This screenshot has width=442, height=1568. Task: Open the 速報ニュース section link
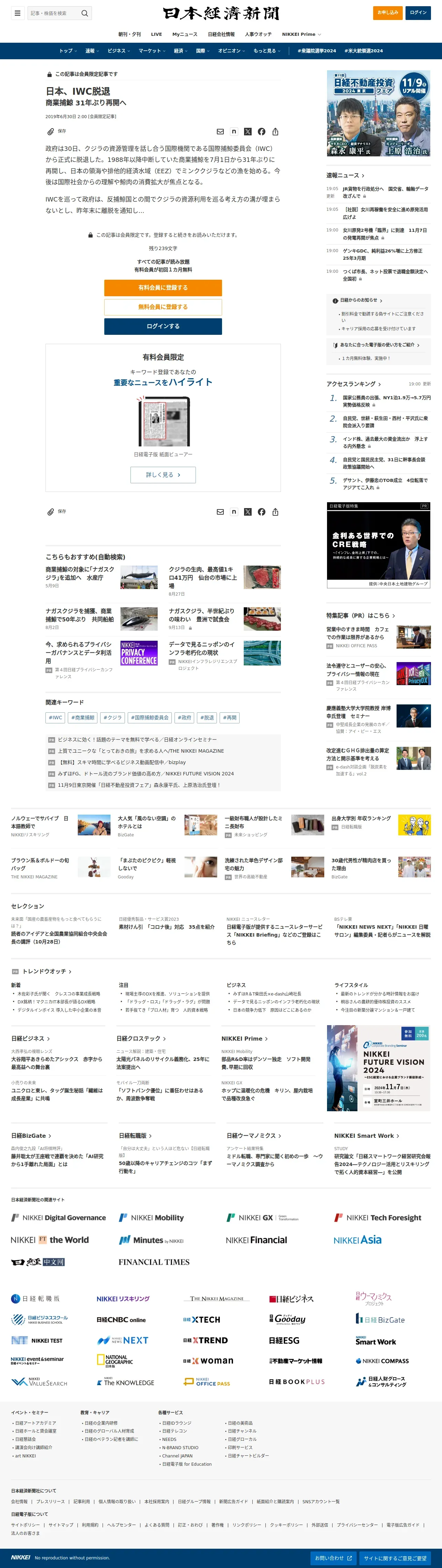point(345,175)
